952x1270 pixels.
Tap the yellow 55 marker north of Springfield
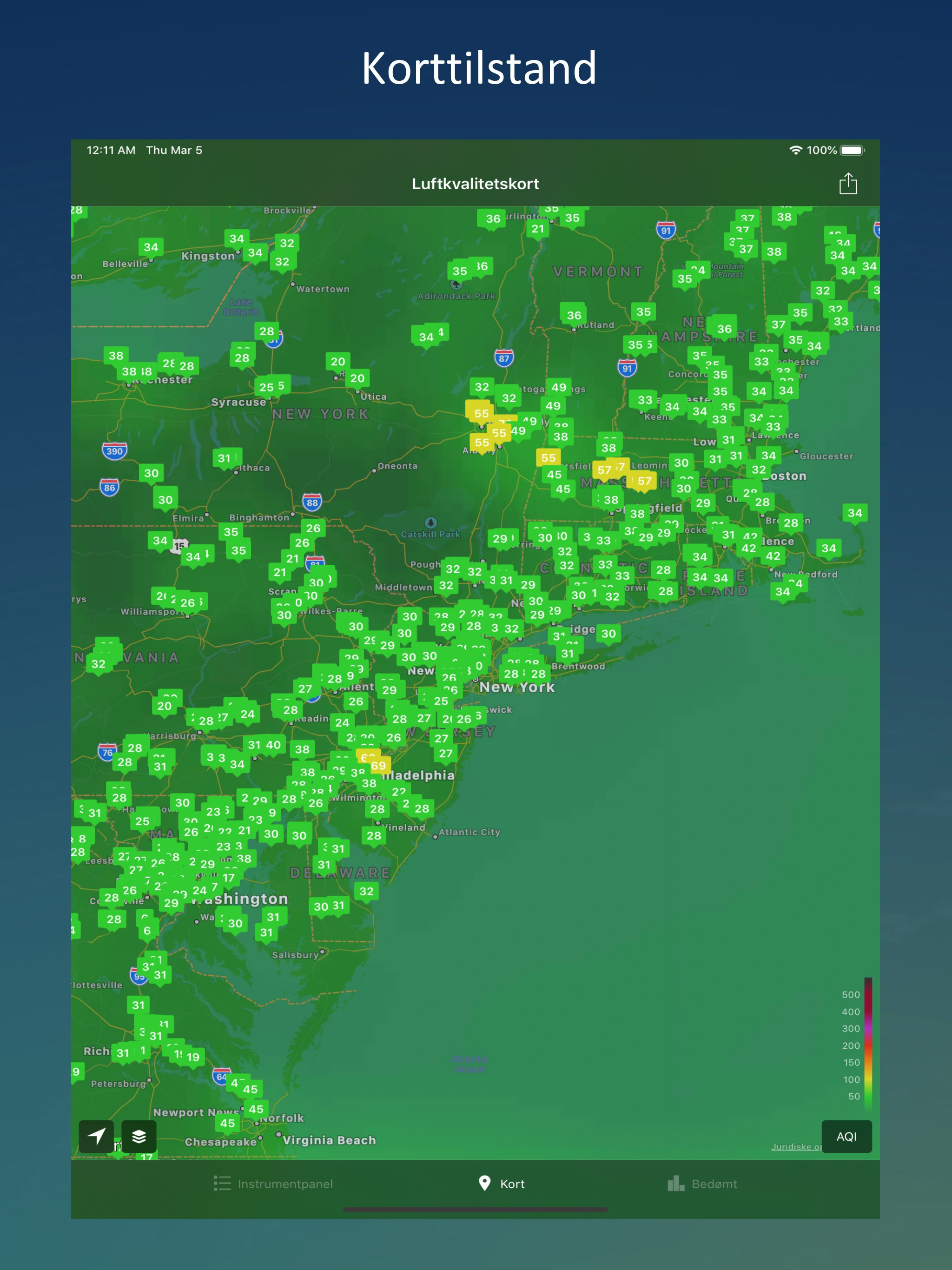tap(549, 457)
